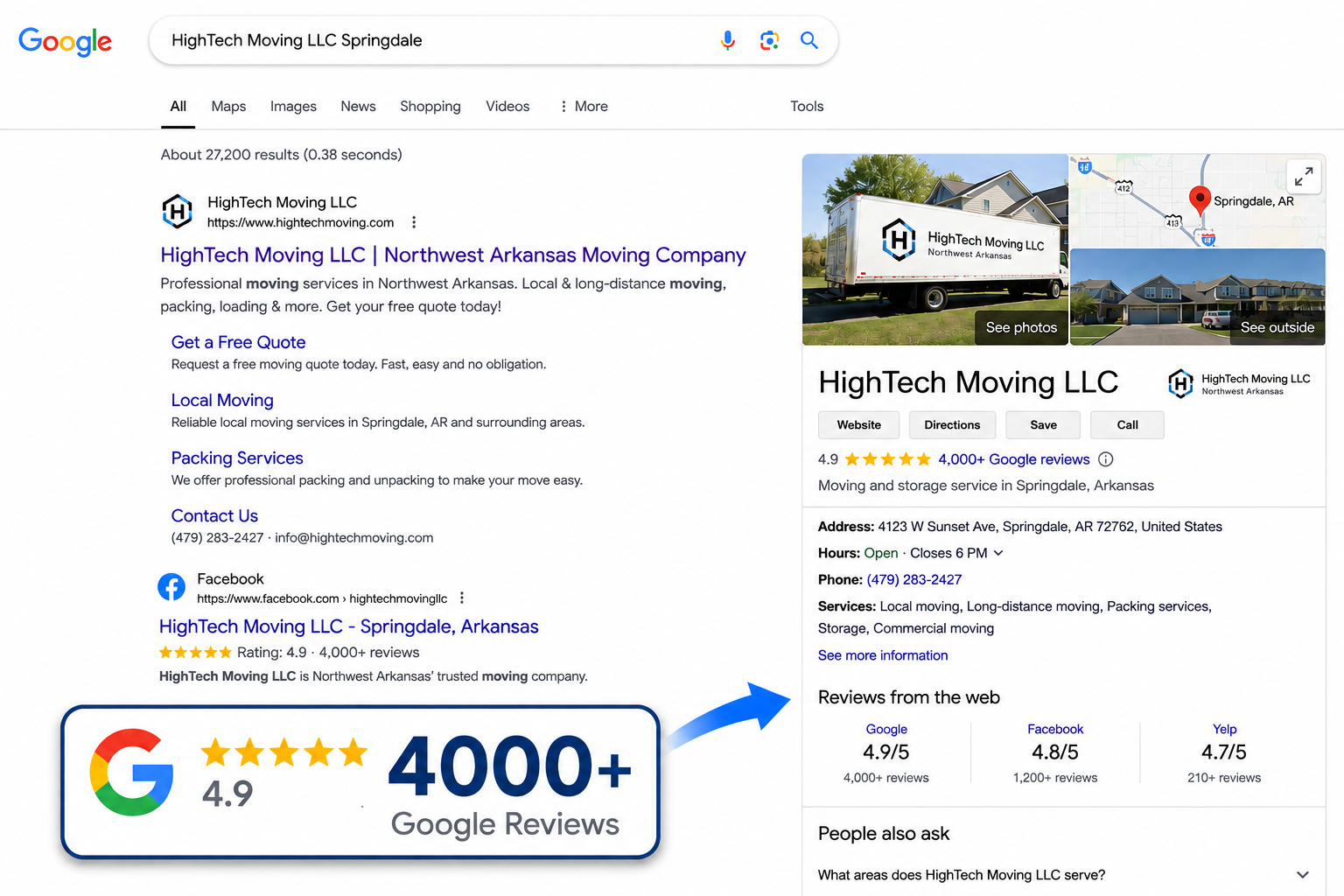The width and height of the screenshot is (1344, 896).
Task: Click the https://www.hightechmoving.com URL text
Action: point(300,222)
